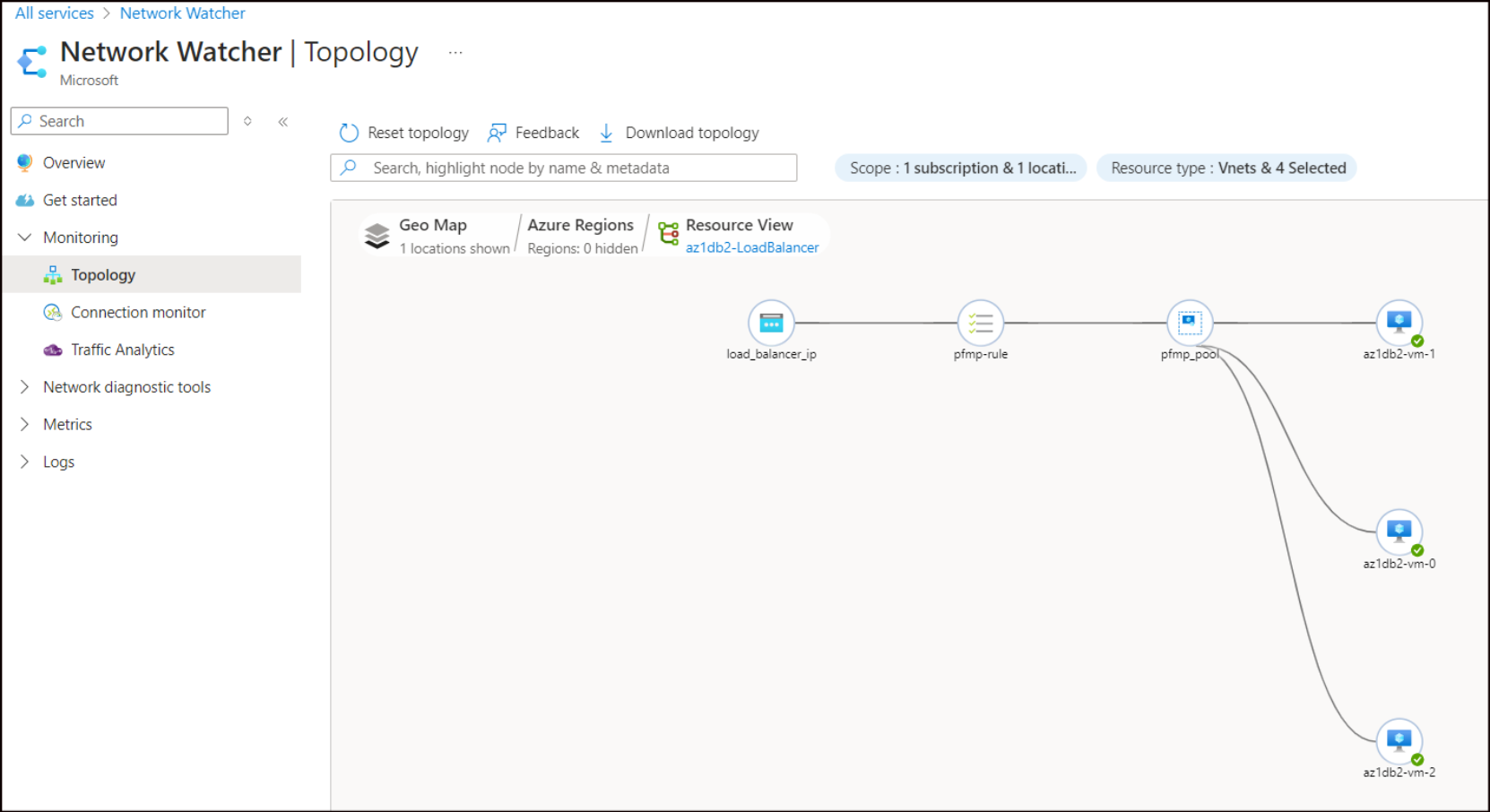Select the pfmp-rule node icon

click(981, 323)
